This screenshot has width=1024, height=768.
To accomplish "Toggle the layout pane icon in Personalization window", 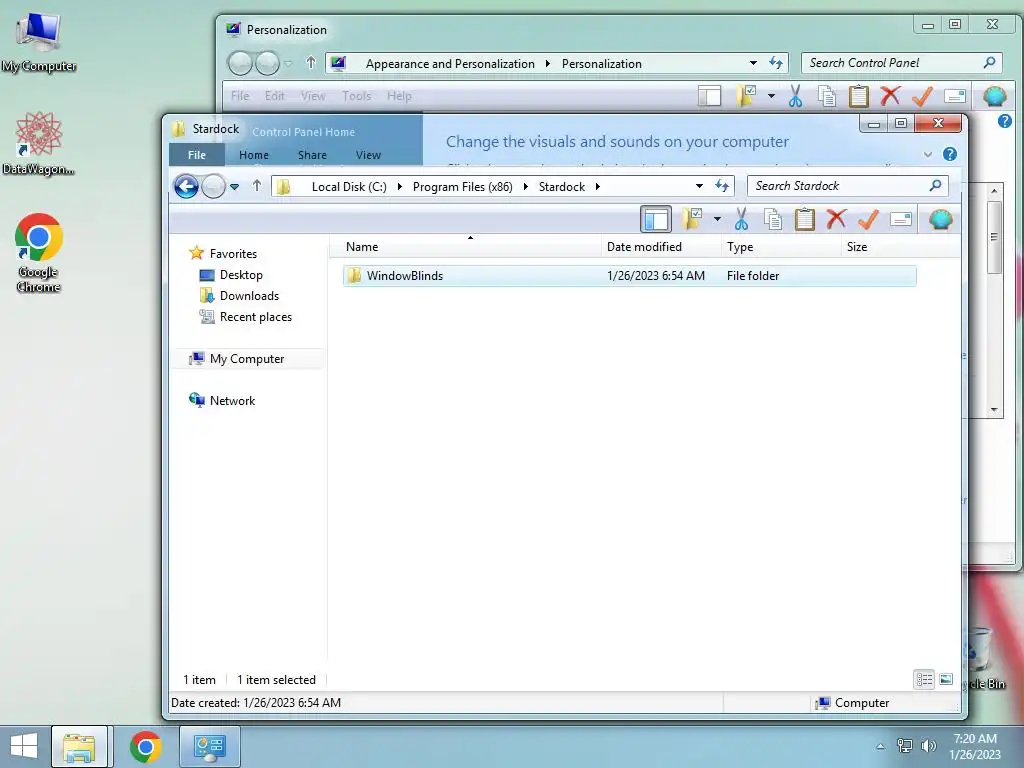I will [x=709, y=97].
